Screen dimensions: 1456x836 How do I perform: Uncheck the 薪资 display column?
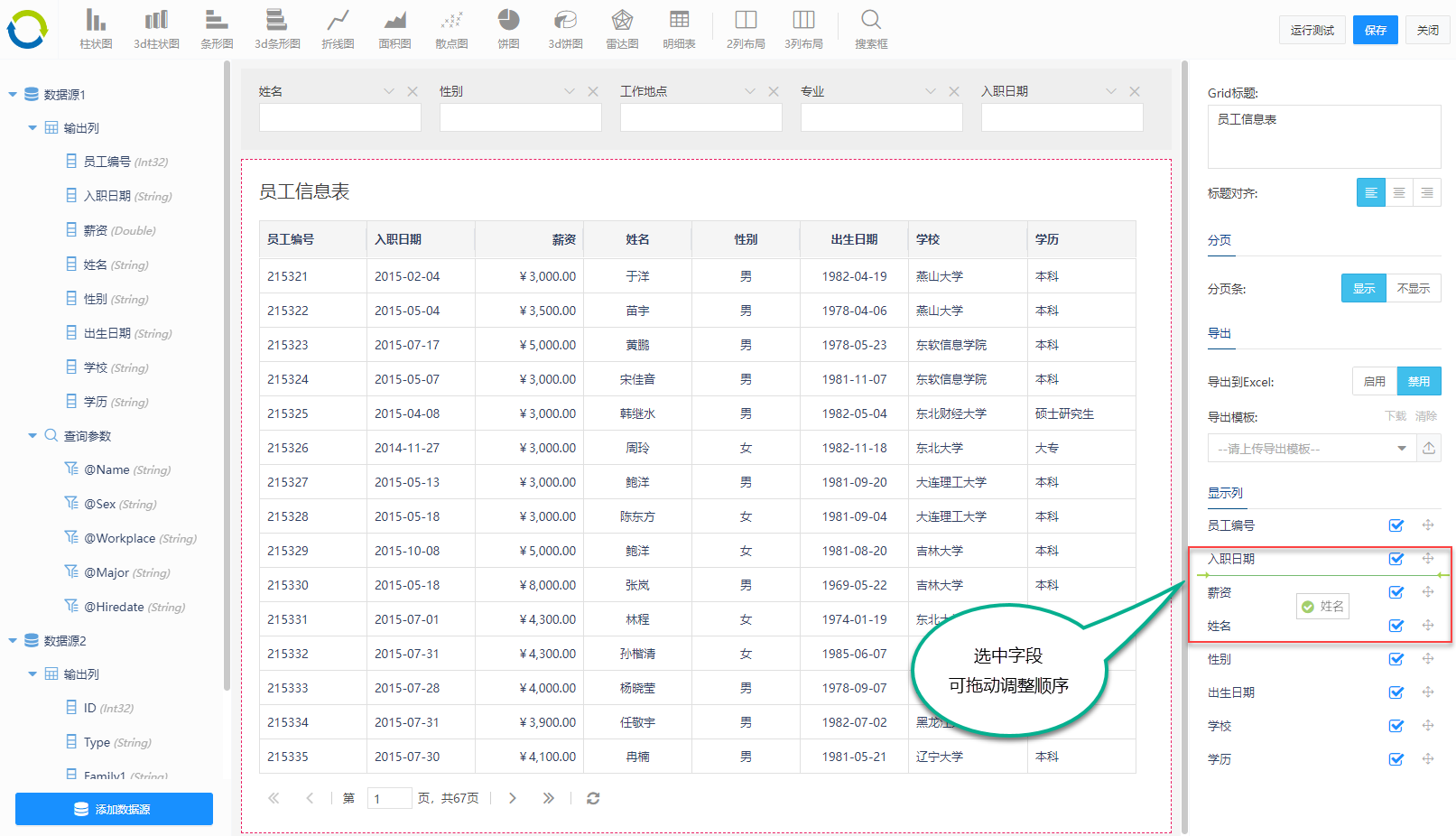[x=1396, y=592]
